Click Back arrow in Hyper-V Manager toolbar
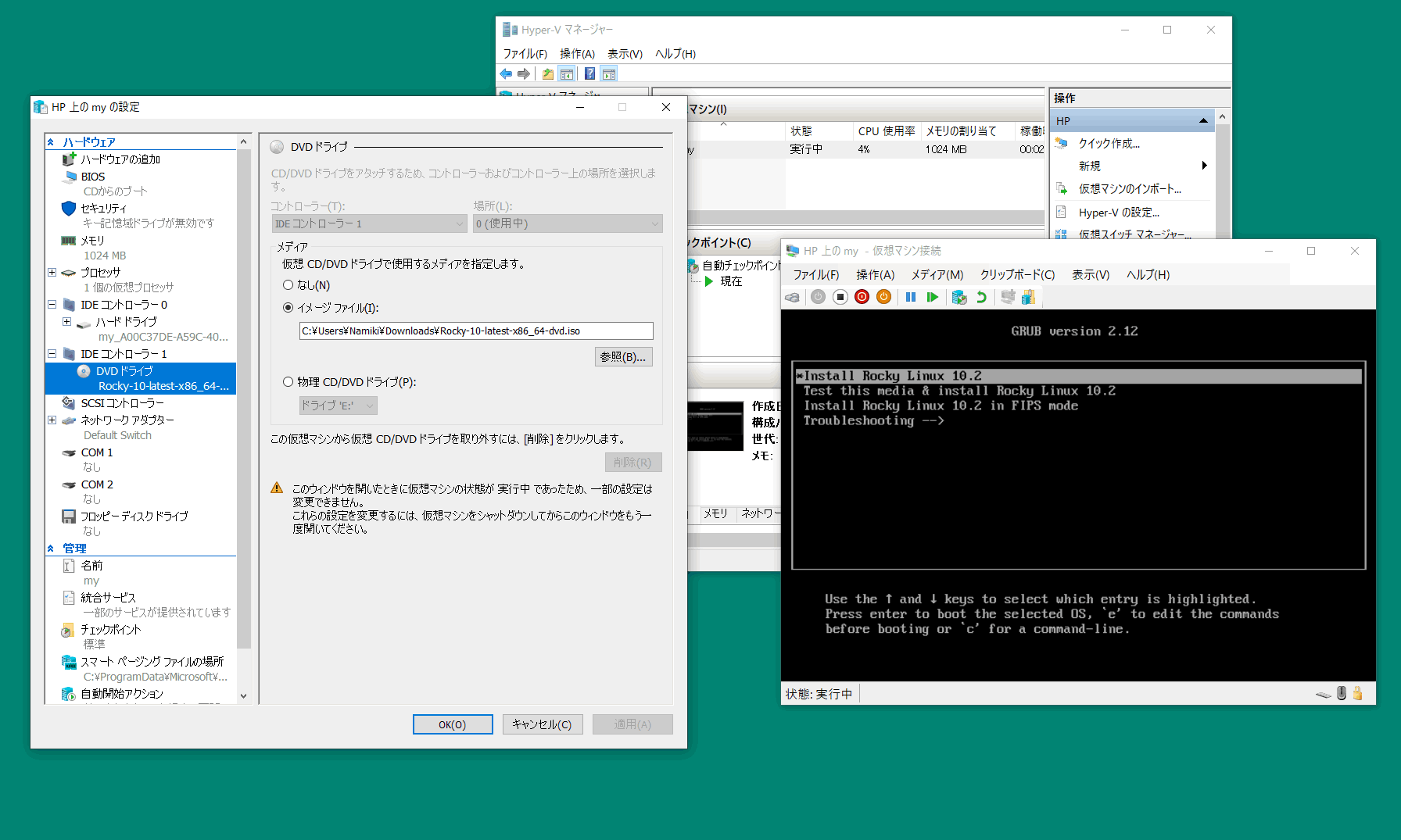Viewport: 1401px width, 840px height. tap(507, 74)
